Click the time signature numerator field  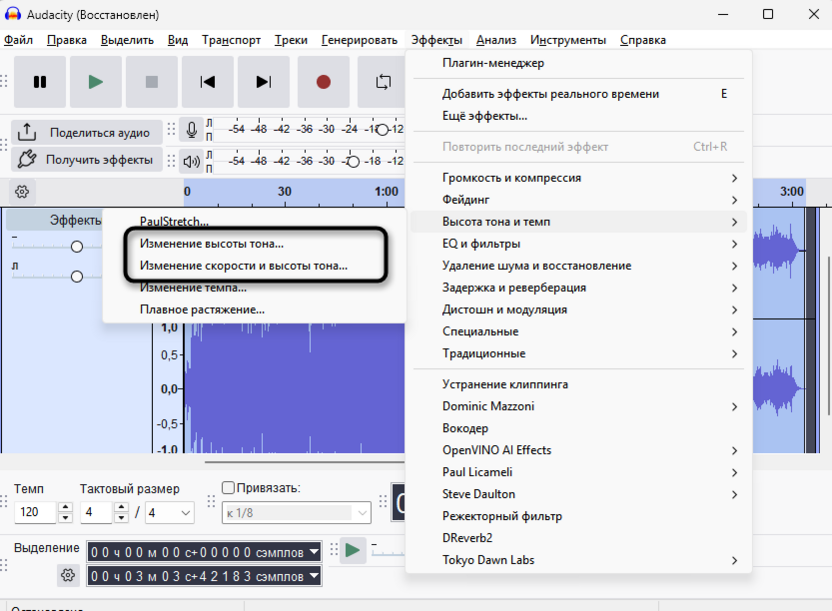coord(97,512)
